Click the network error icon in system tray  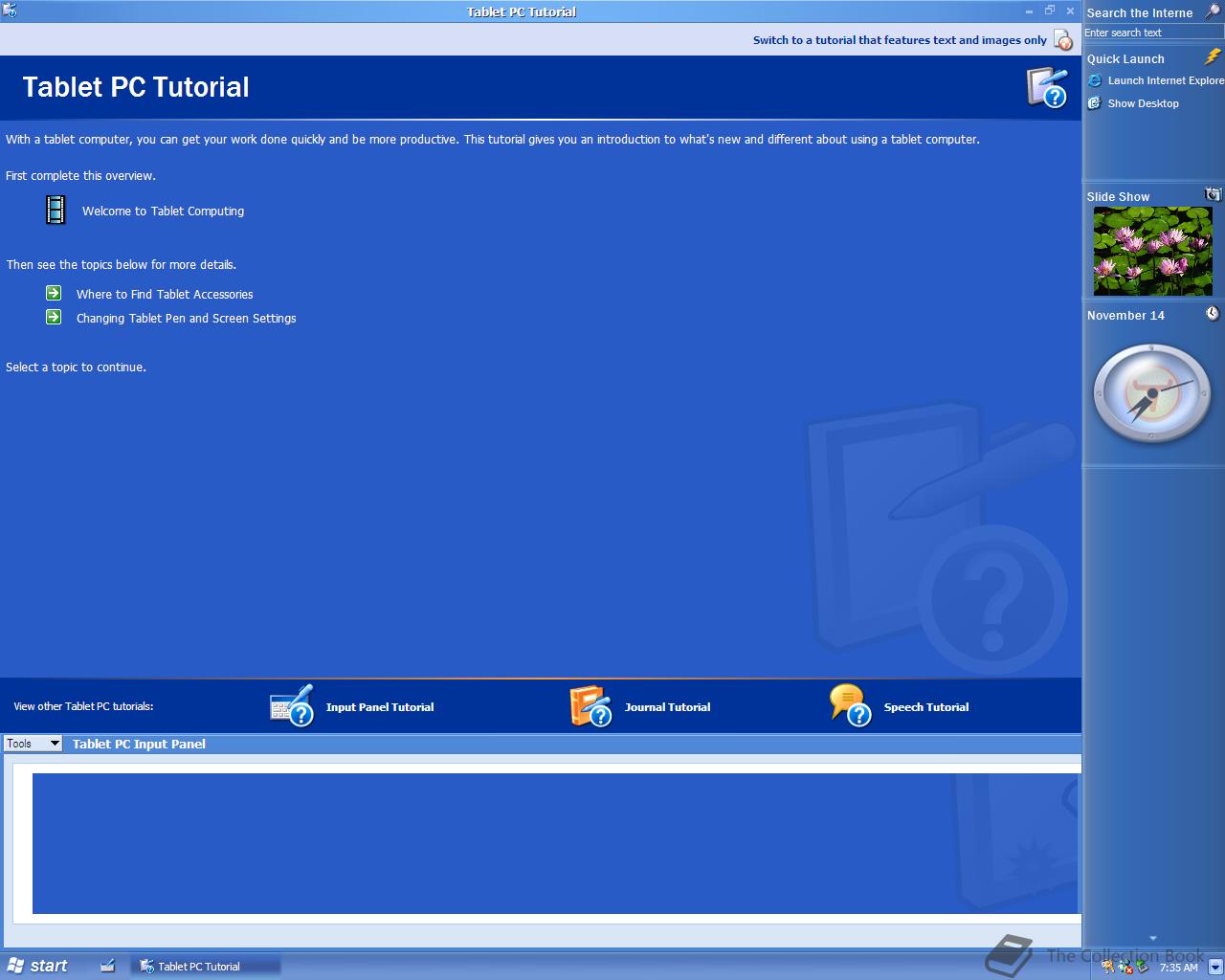(1125, 967)
